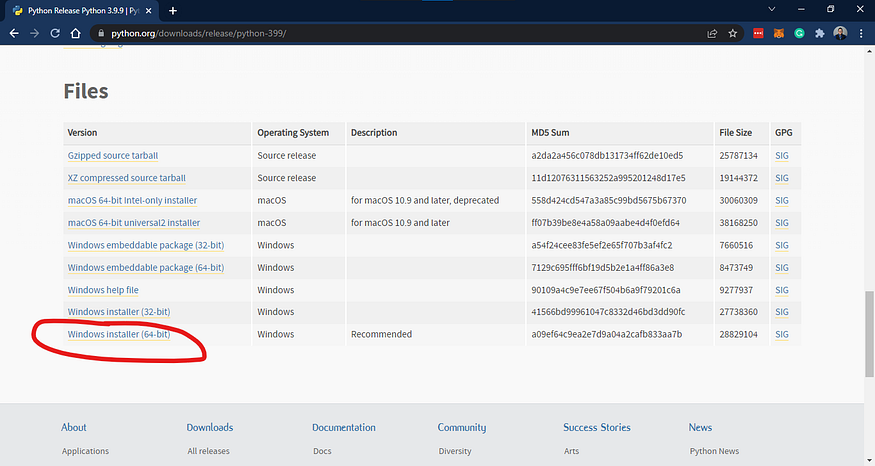This screenshot has width=875, height=466.
Task: Open the Grammarly extension icon
Action: [x=799, y=33]
